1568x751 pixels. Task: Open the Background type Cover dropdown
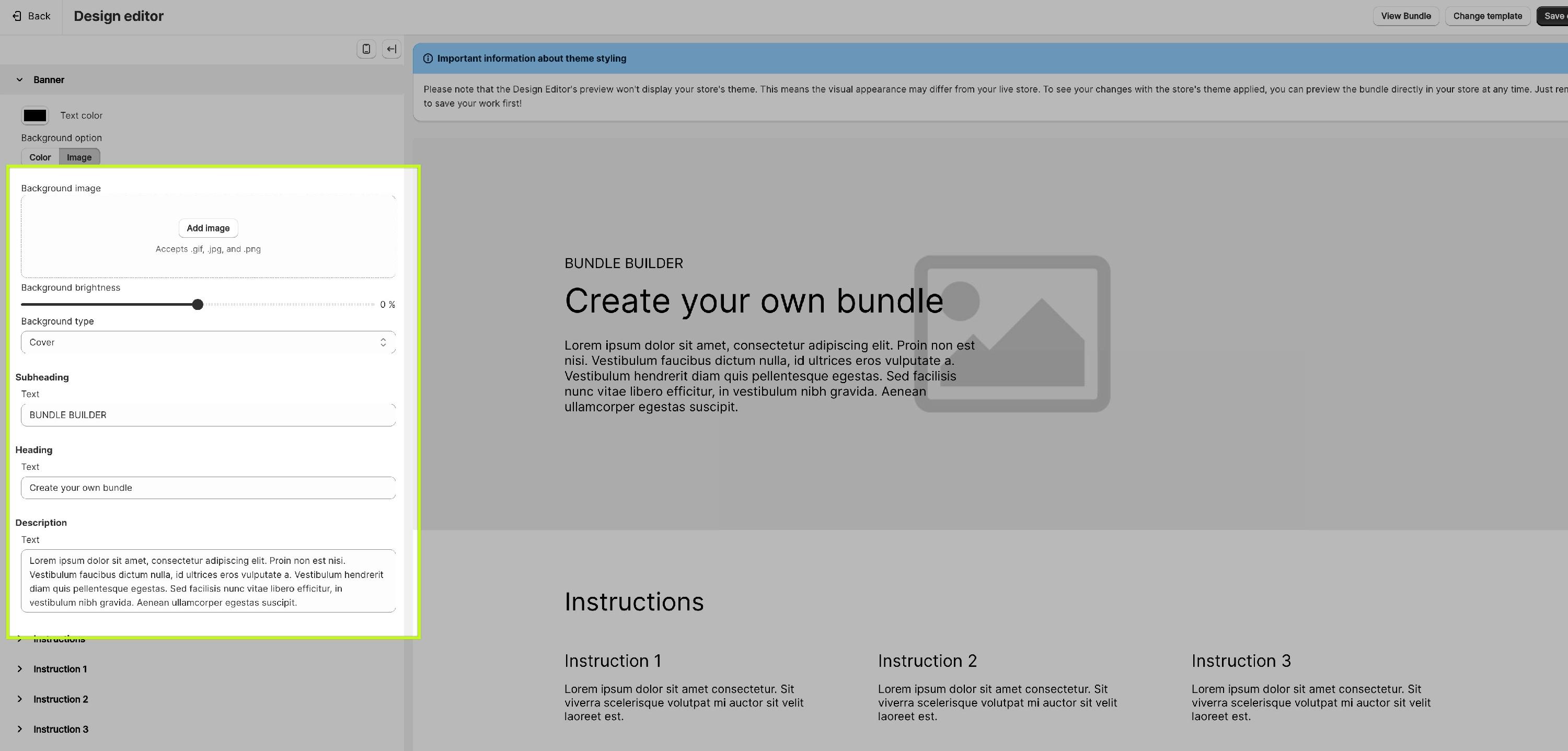click(207, 342)
